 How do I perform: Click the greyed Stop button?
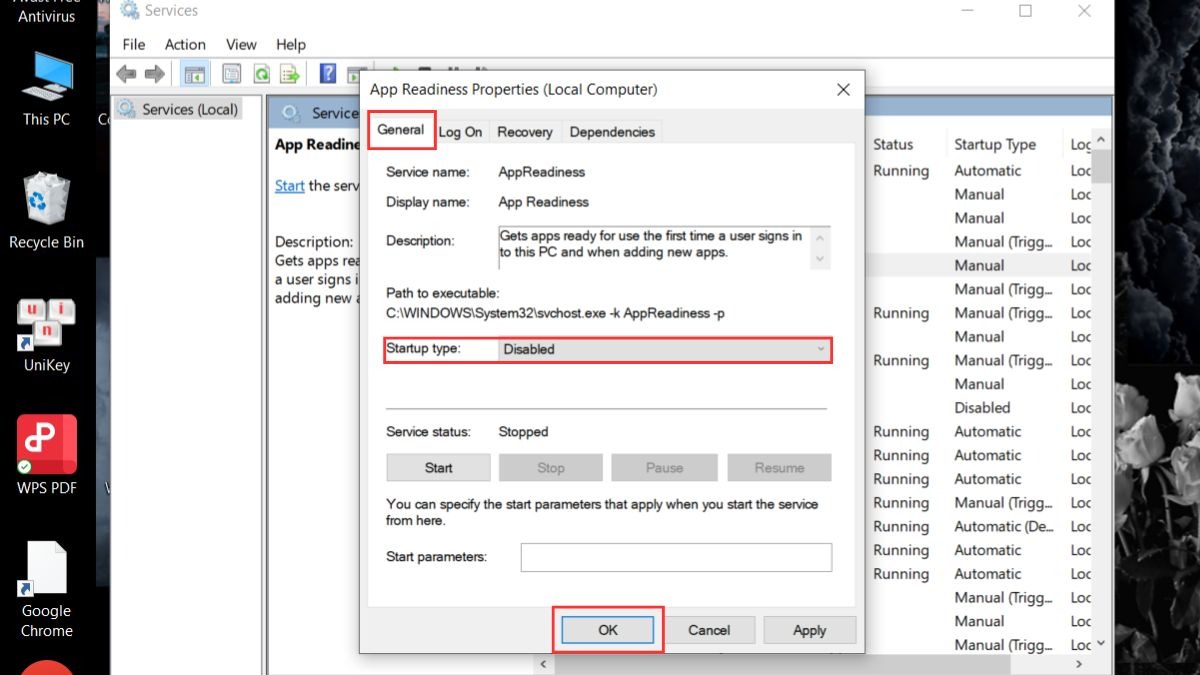pos(551,467)
